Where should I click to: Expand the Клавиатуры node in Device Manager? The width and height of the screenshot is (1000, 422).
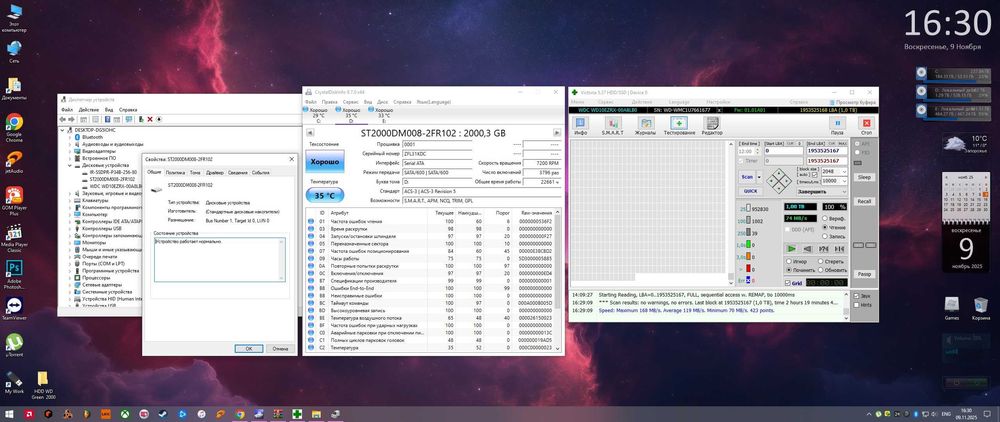(x=69, y=200)
